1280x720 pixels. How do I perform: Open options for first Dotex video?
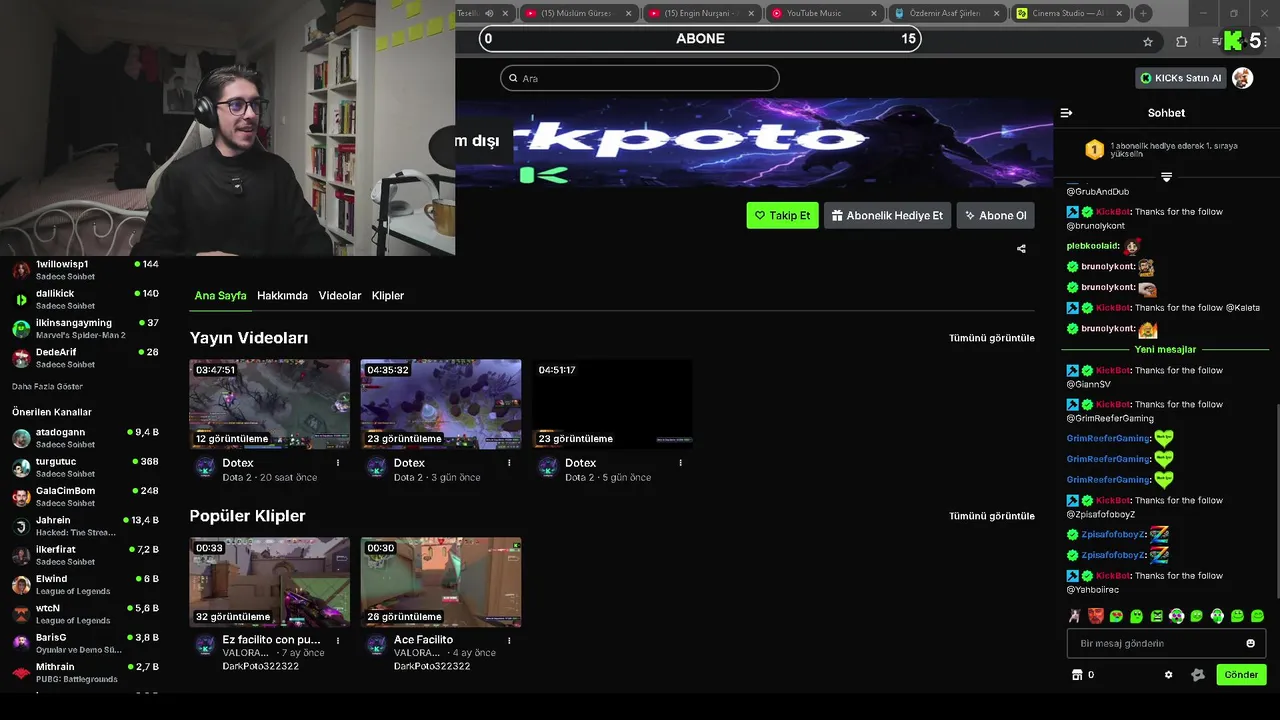(338, 463)
